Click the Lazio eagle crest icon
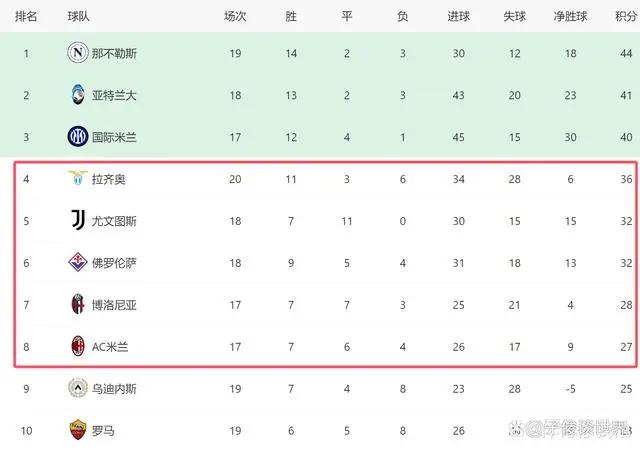 pyautogui.click(x=77, y=179)
